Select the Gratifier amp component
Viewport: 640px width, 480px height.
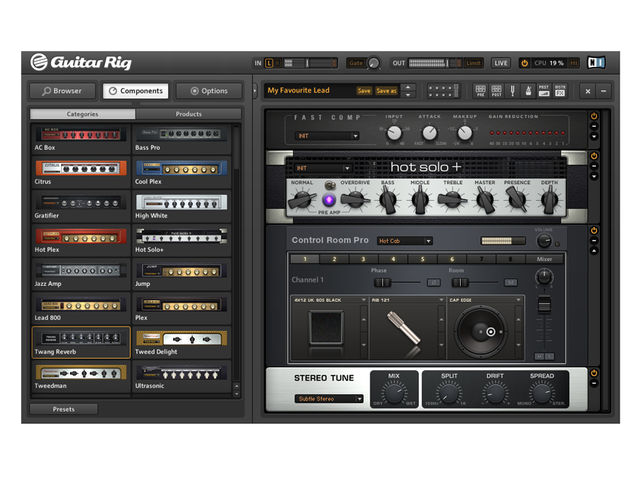[x=81, y=207]
